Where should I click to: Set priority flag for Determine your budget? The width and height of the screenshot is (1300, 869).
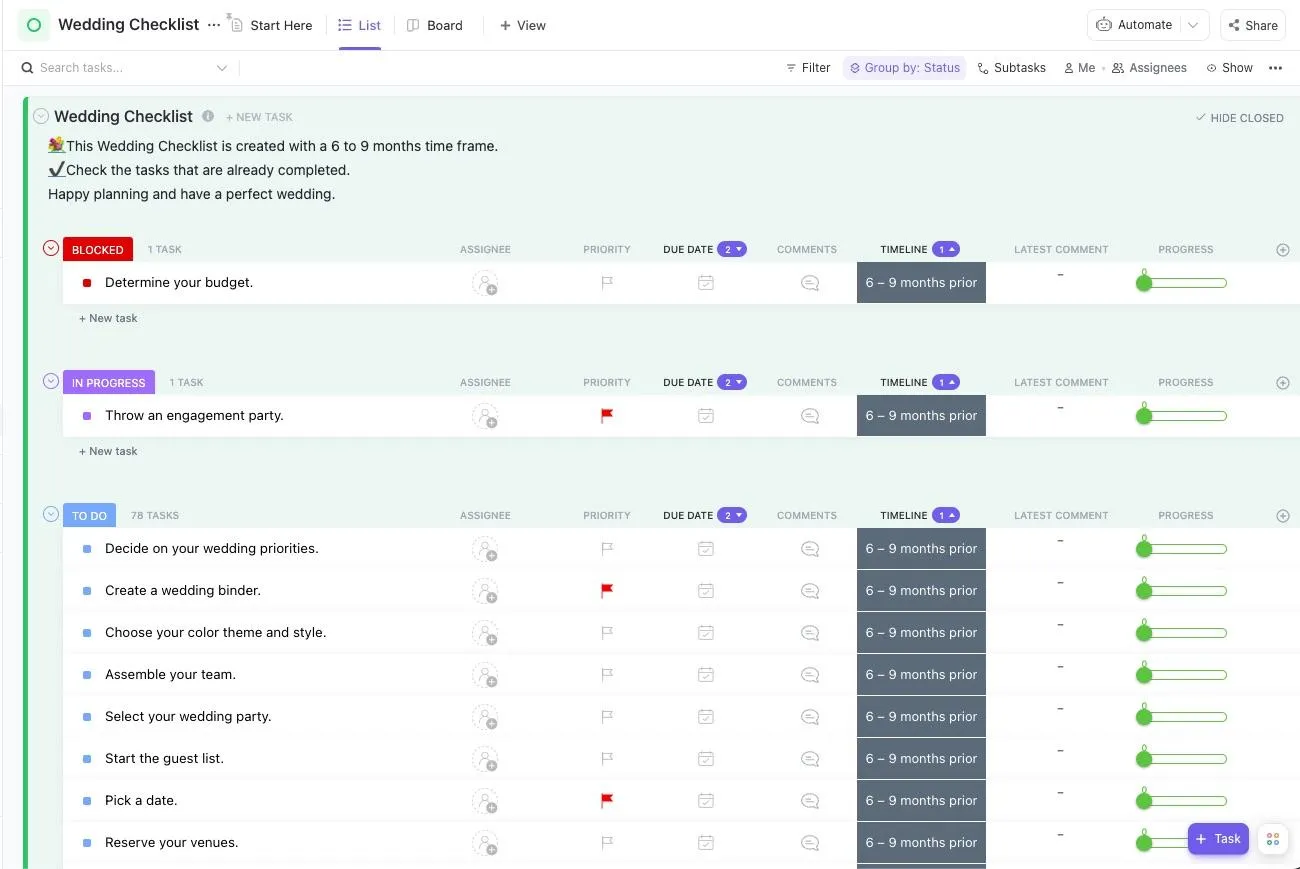coord(607,283)
